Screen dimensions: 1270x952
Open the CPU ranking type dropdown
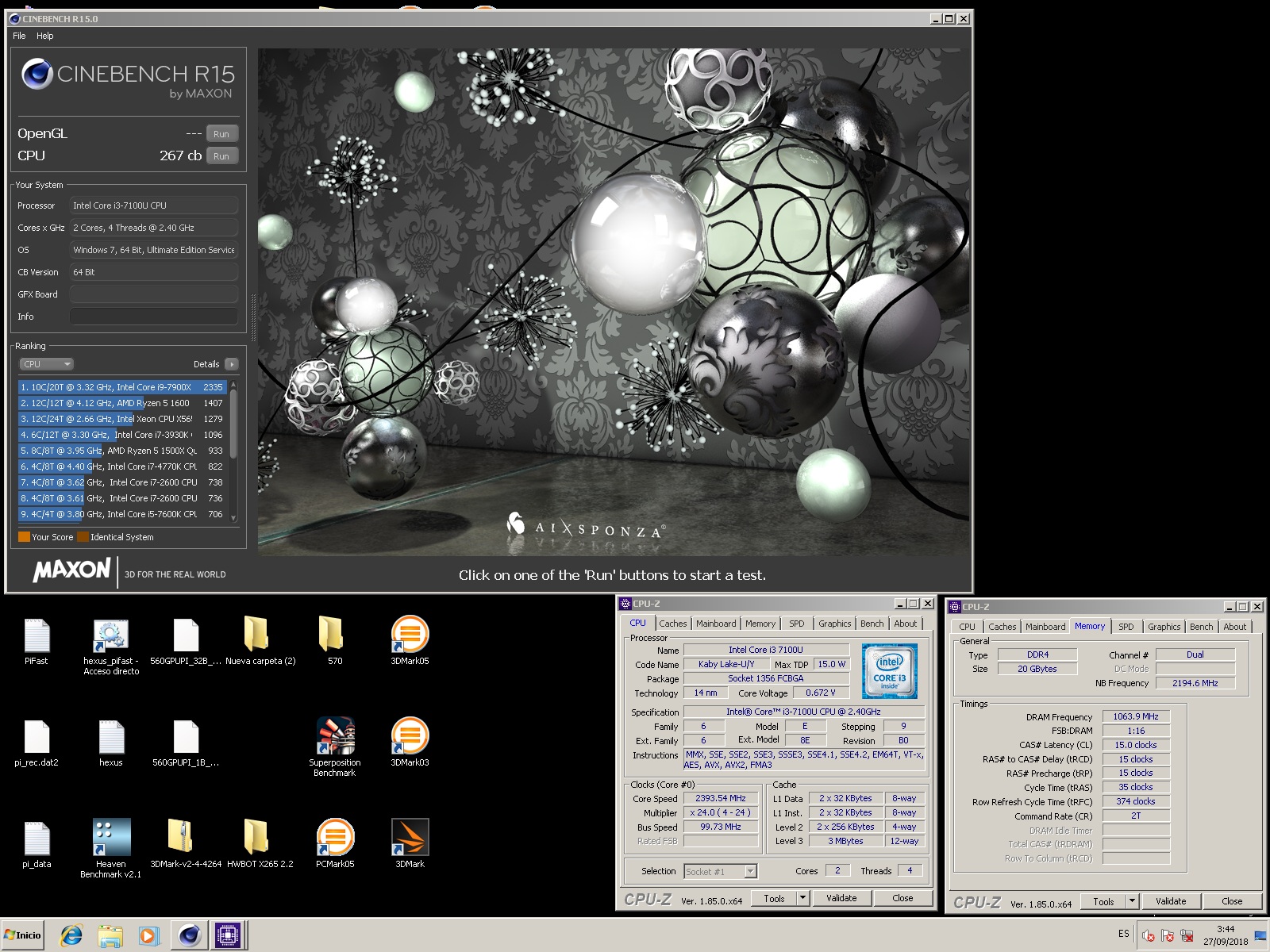point(46,364)
